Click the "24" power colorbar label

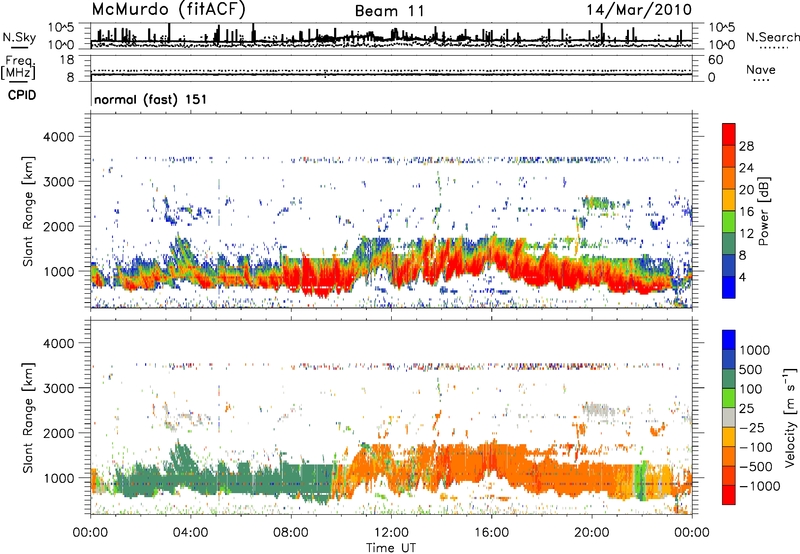[x=746, y=168]
